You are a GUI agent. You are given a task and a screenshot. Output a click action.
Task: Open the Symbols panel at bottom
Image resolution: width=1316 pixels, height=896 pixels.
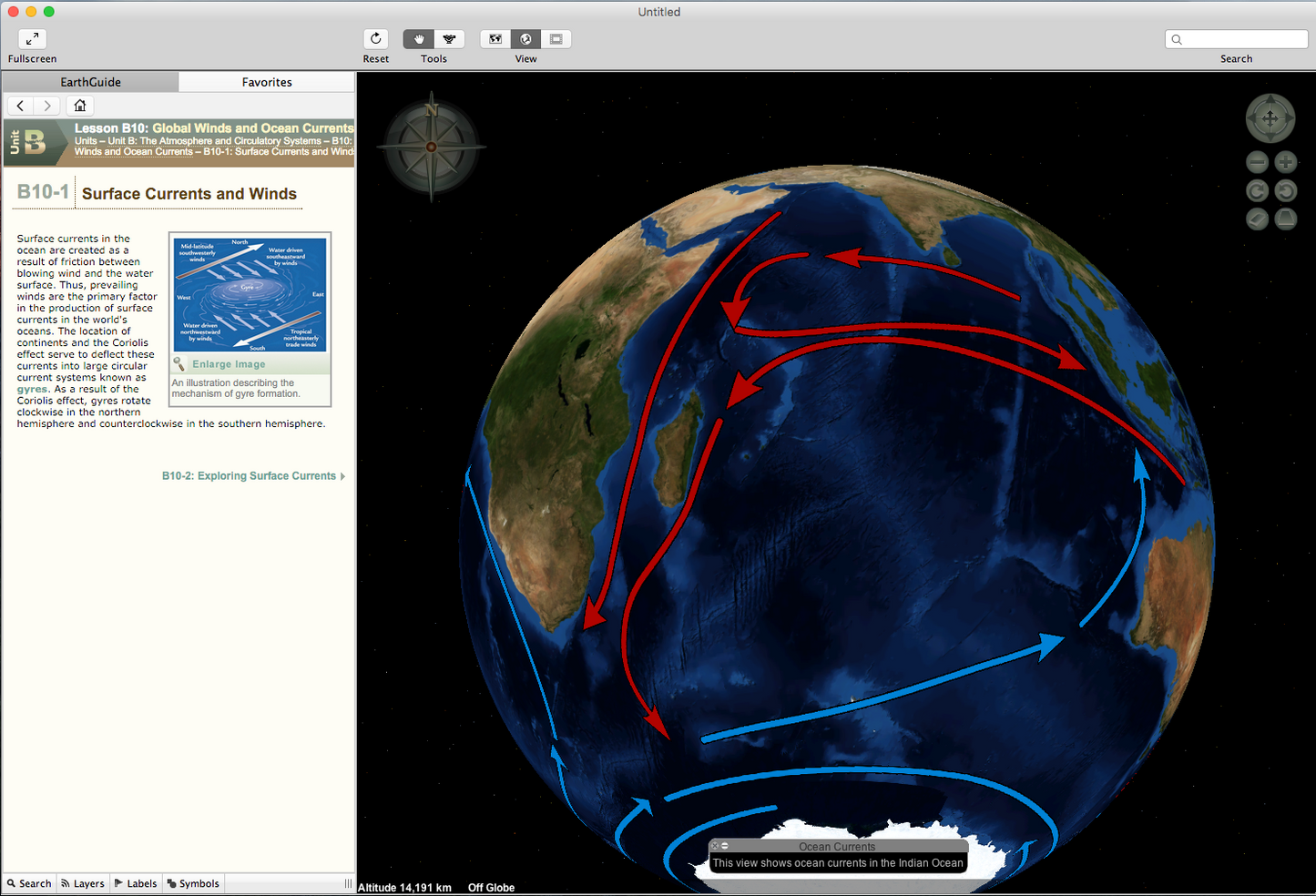[193, 883]
